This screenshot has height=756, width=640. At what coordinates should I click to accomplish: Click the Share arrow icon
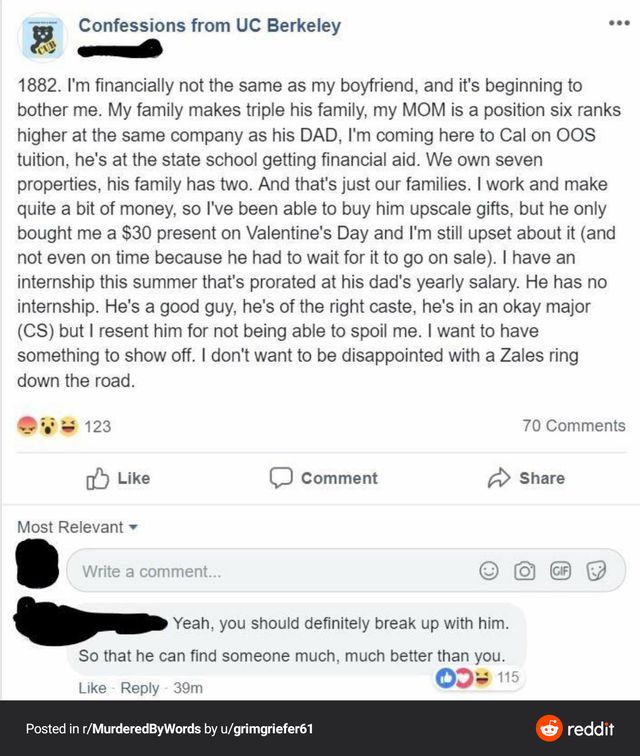(x=499, y=478)
